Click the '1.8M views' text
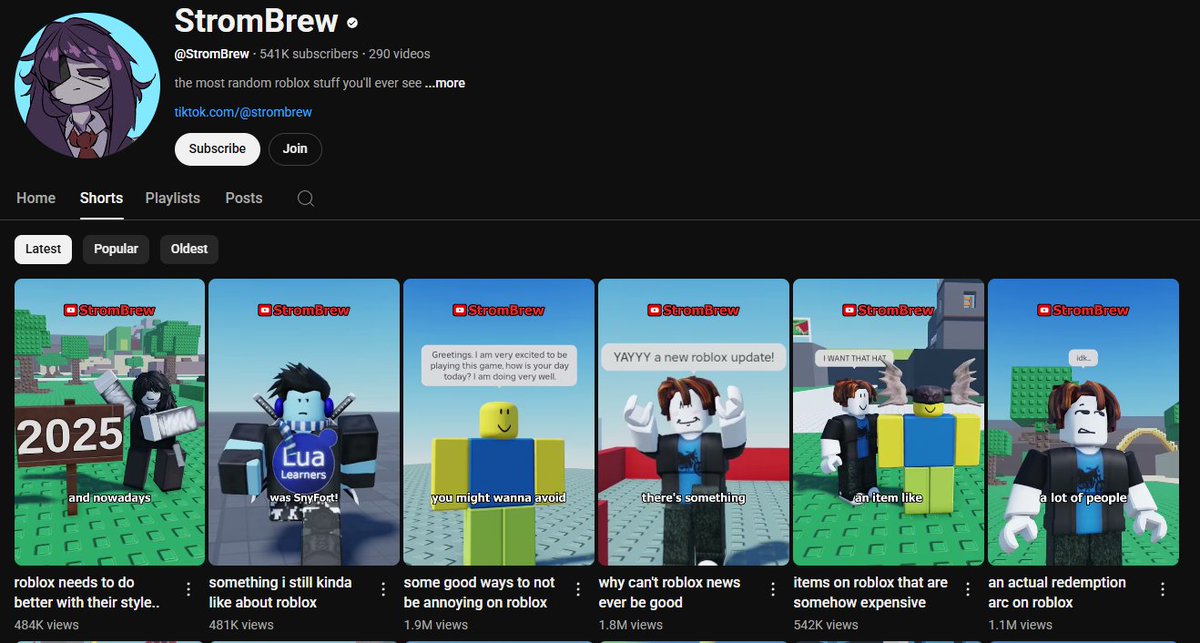This screenshot has width=1200, height=643. pos(630,624)
